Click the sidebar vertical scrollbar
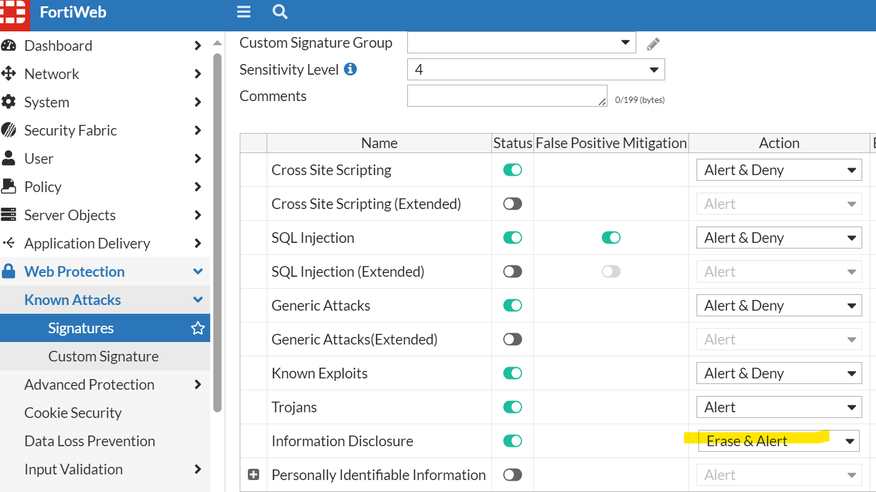This screenshot has height=492, width=876. [217, 230]
